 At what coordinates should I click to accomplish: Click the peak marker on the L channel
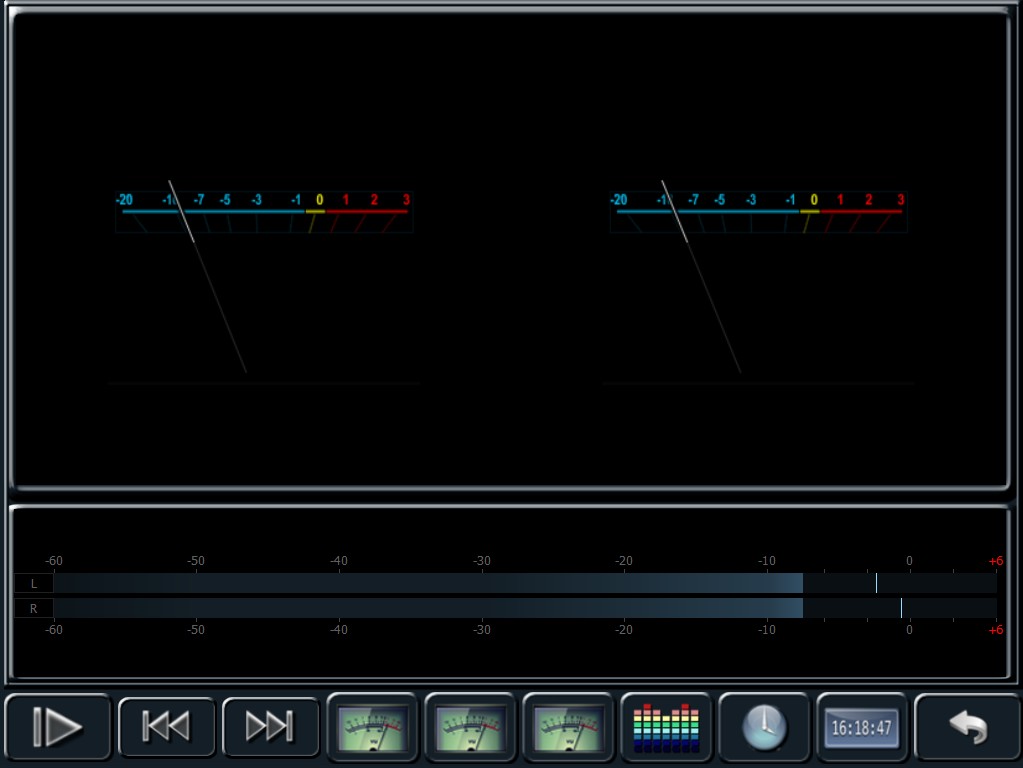[x=876, y=583]
